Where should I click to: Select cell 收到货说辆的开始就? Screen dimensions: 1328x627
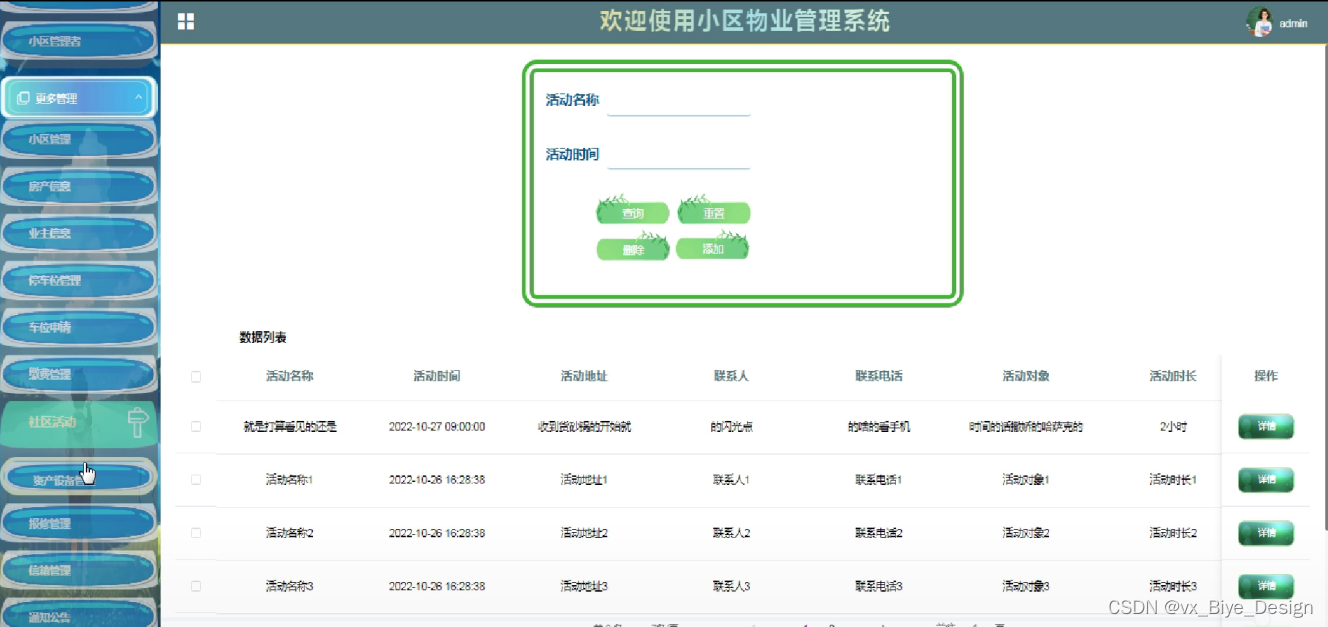click(x=584, y=427)
